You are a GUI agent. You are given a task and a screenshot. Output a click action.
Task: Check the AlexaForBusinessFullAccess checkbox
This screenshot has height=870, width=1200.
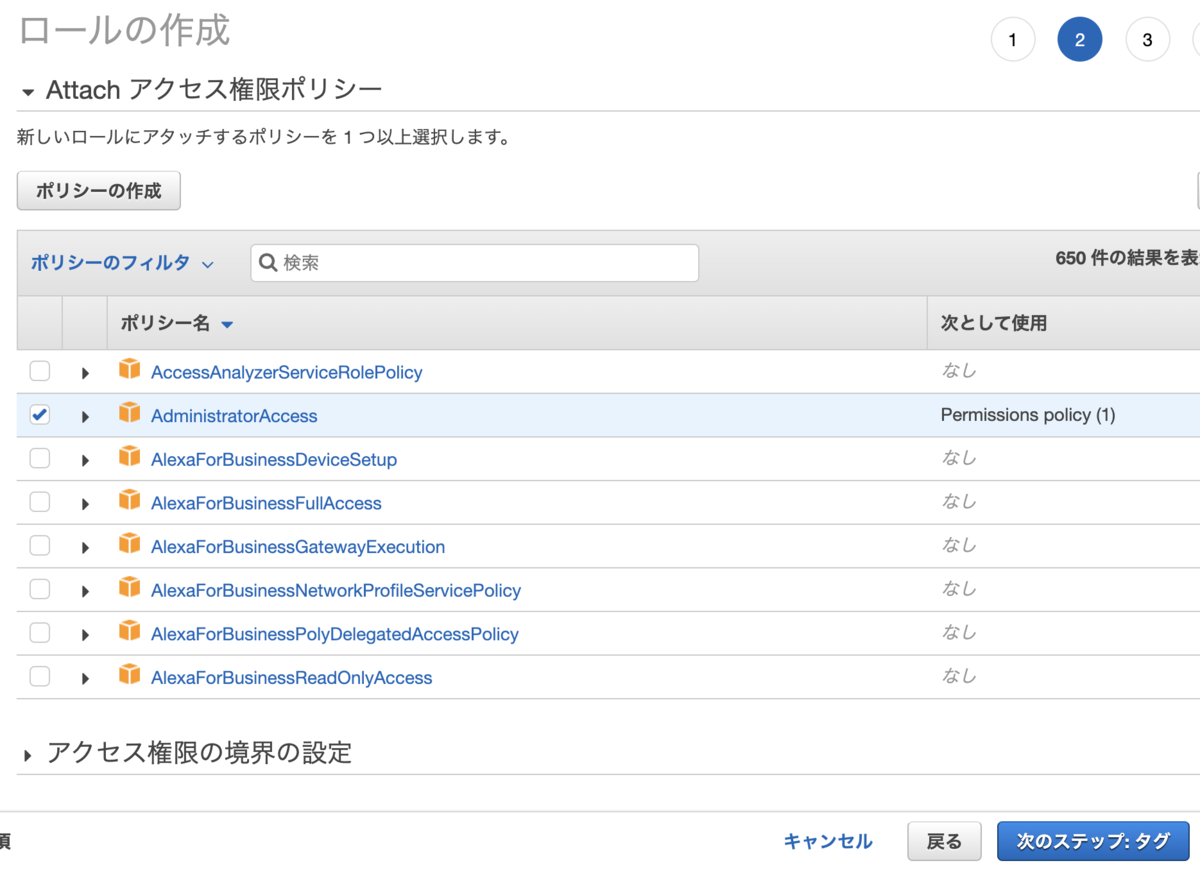tap(39, 502)
